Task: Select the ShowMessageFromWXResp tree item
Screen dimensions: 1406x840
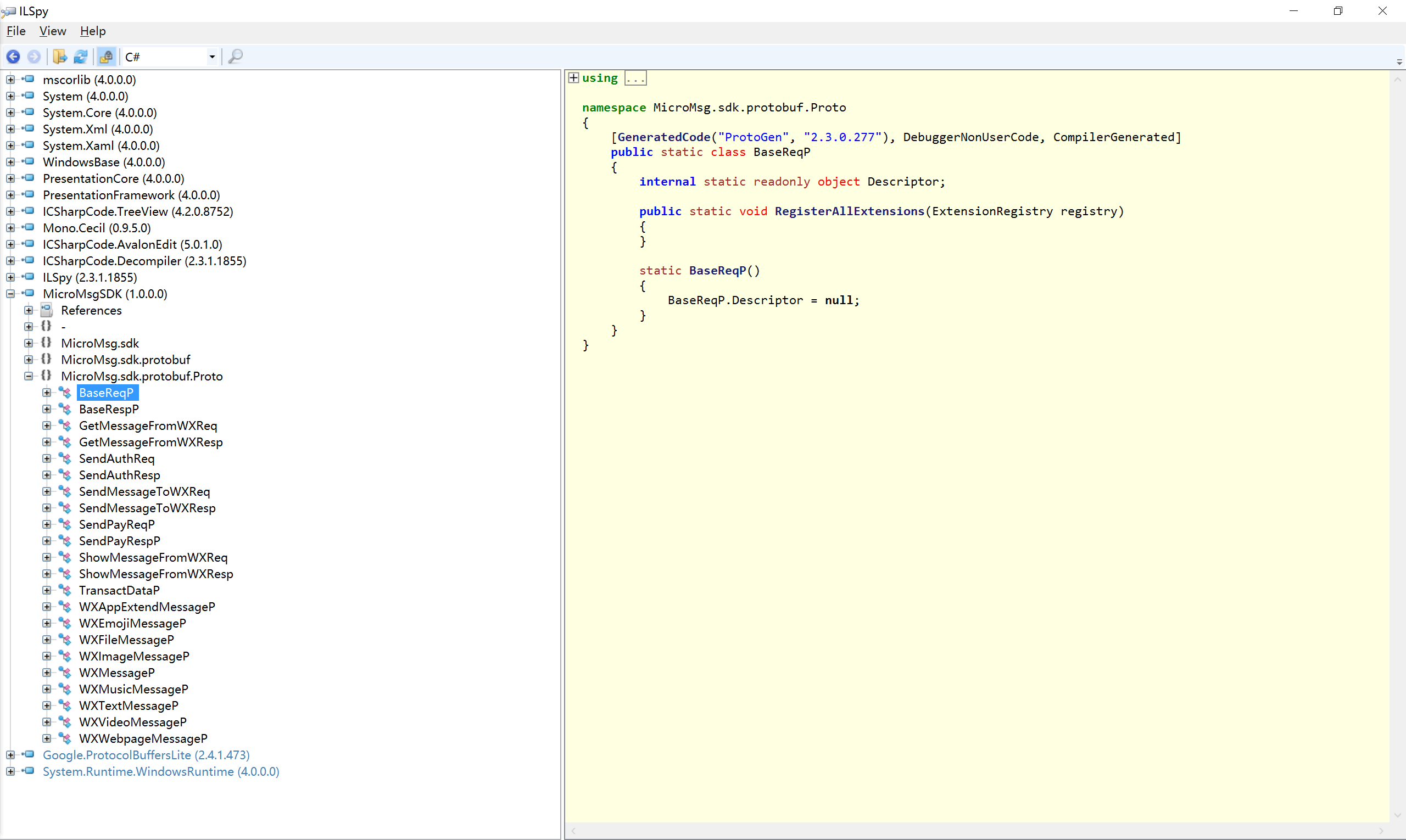Action: pos(156,574)
